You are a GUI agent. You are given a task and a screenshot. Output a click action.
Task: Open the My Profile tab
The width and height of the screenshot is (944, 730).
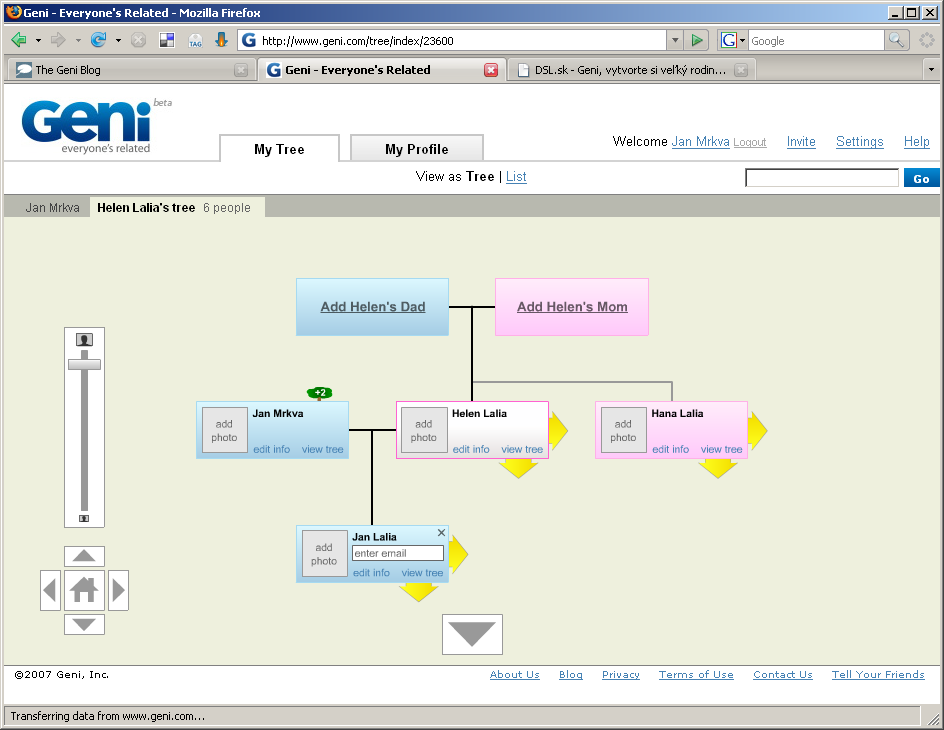417,149
